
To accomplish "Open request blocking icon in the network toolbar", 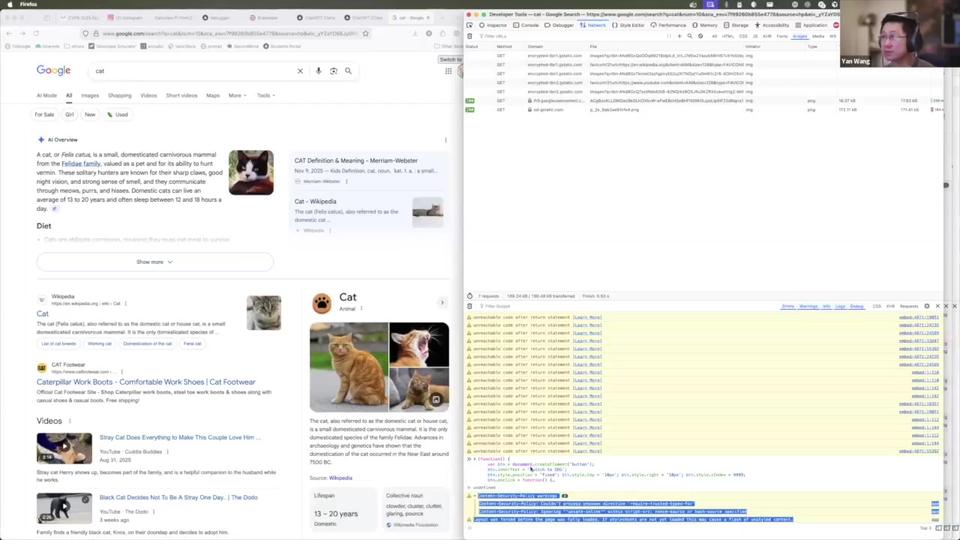I will (x=700, y=36).
